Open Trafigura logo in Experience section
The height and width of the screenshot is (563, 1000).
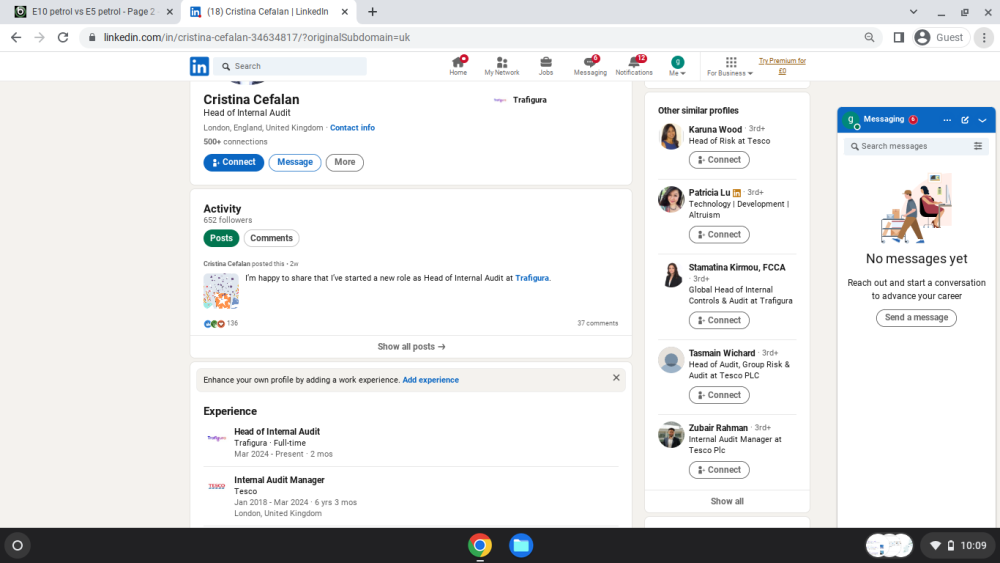[x=217, y=438]
